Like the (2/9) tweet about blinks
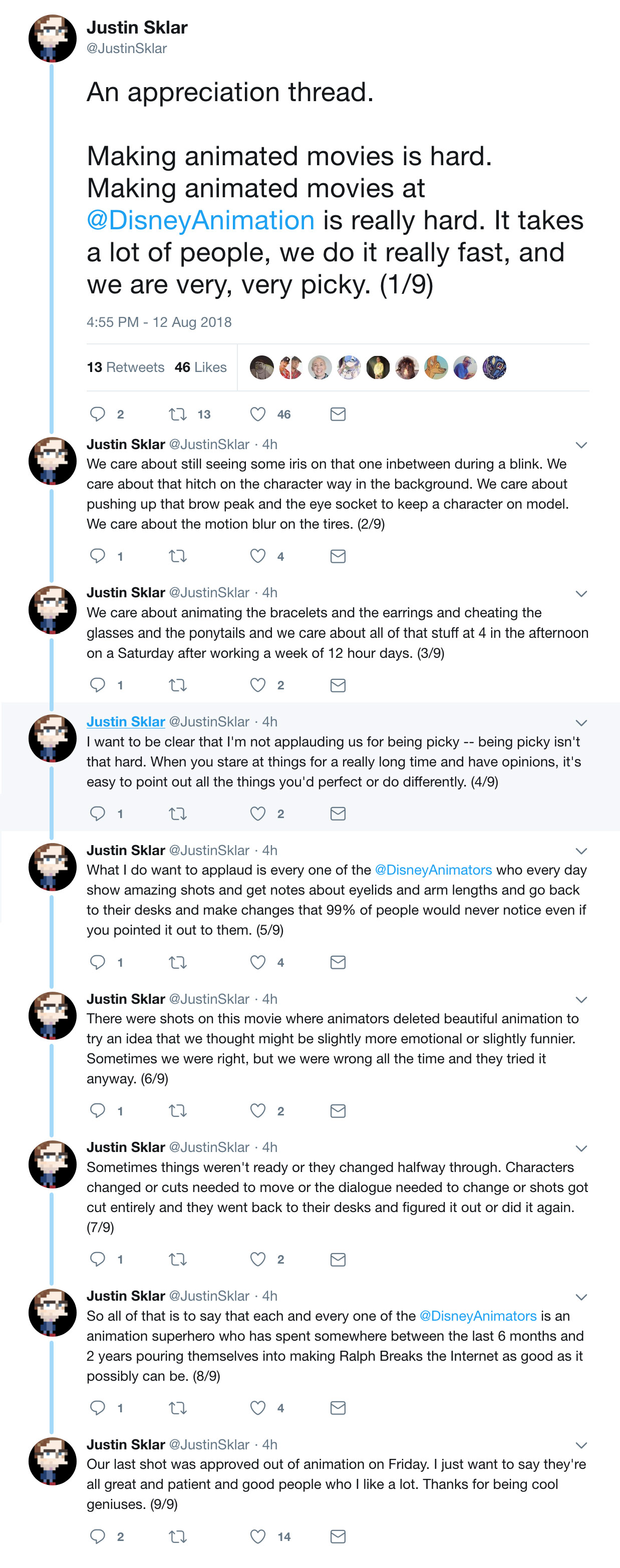Viewport: 620px width, 1568px height. (258, 556)
